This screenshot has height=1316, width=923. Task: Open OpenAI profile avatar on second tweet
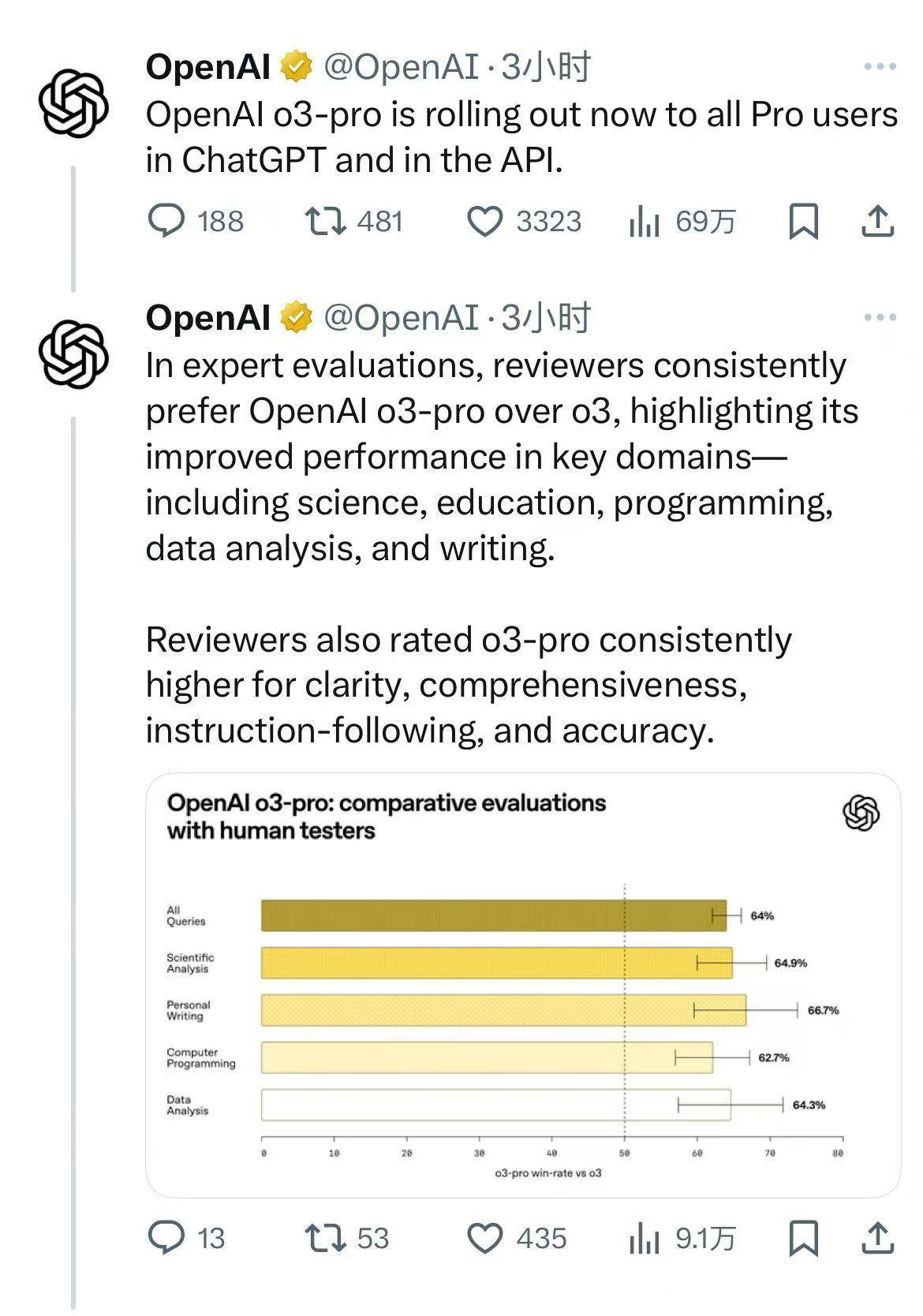[x=73, y=354]
